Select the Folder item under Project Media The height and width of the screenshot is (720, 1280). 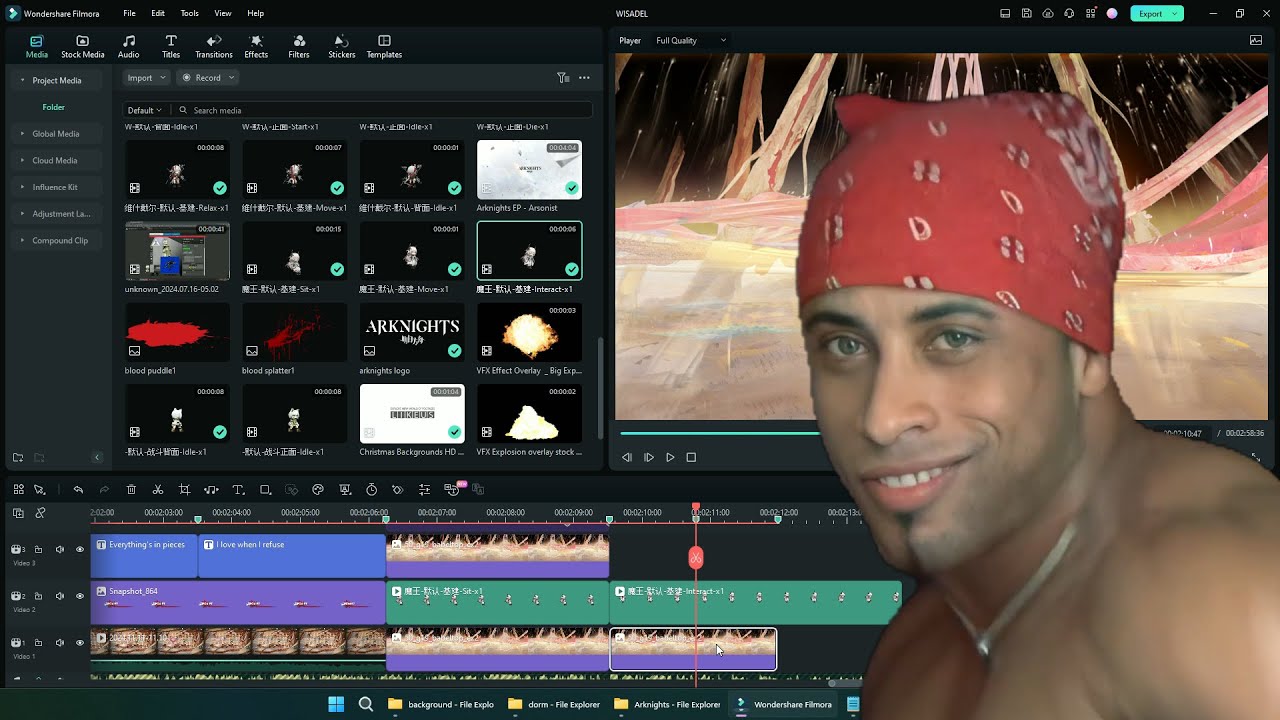point(53,107)
